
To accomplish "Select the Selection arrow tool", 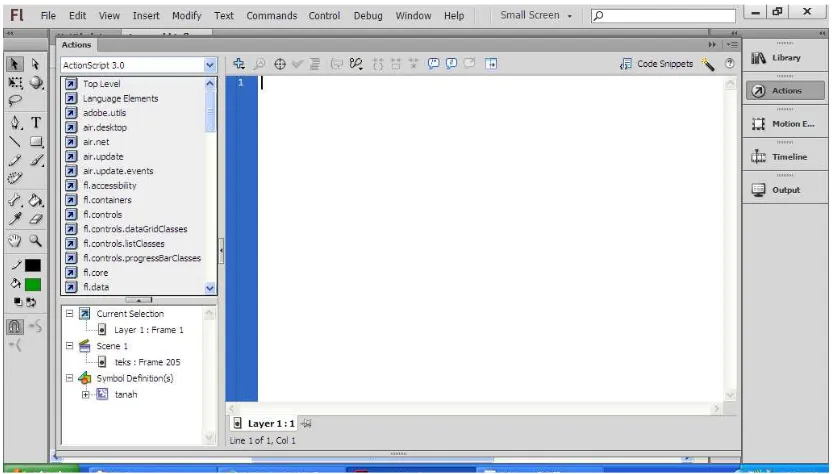I will [15, 64].
